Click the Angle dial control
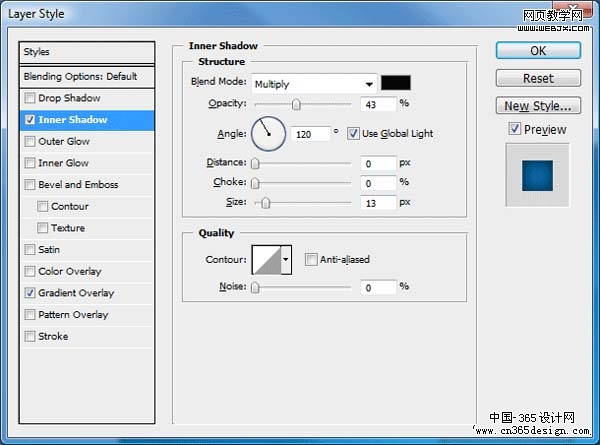 (x=268, y=134)
